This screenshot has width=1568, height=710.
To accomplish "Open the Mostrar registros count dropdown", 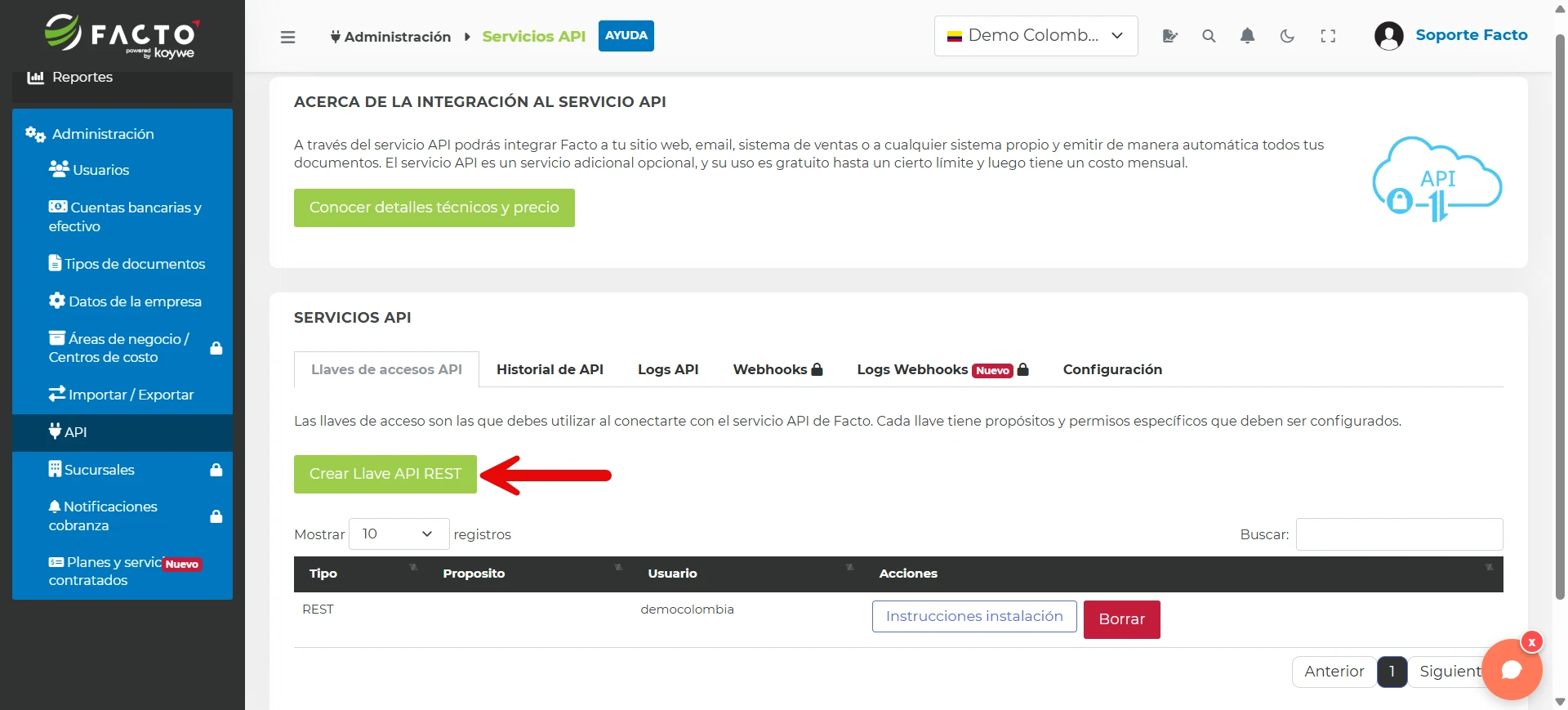I will coord(399,534).
